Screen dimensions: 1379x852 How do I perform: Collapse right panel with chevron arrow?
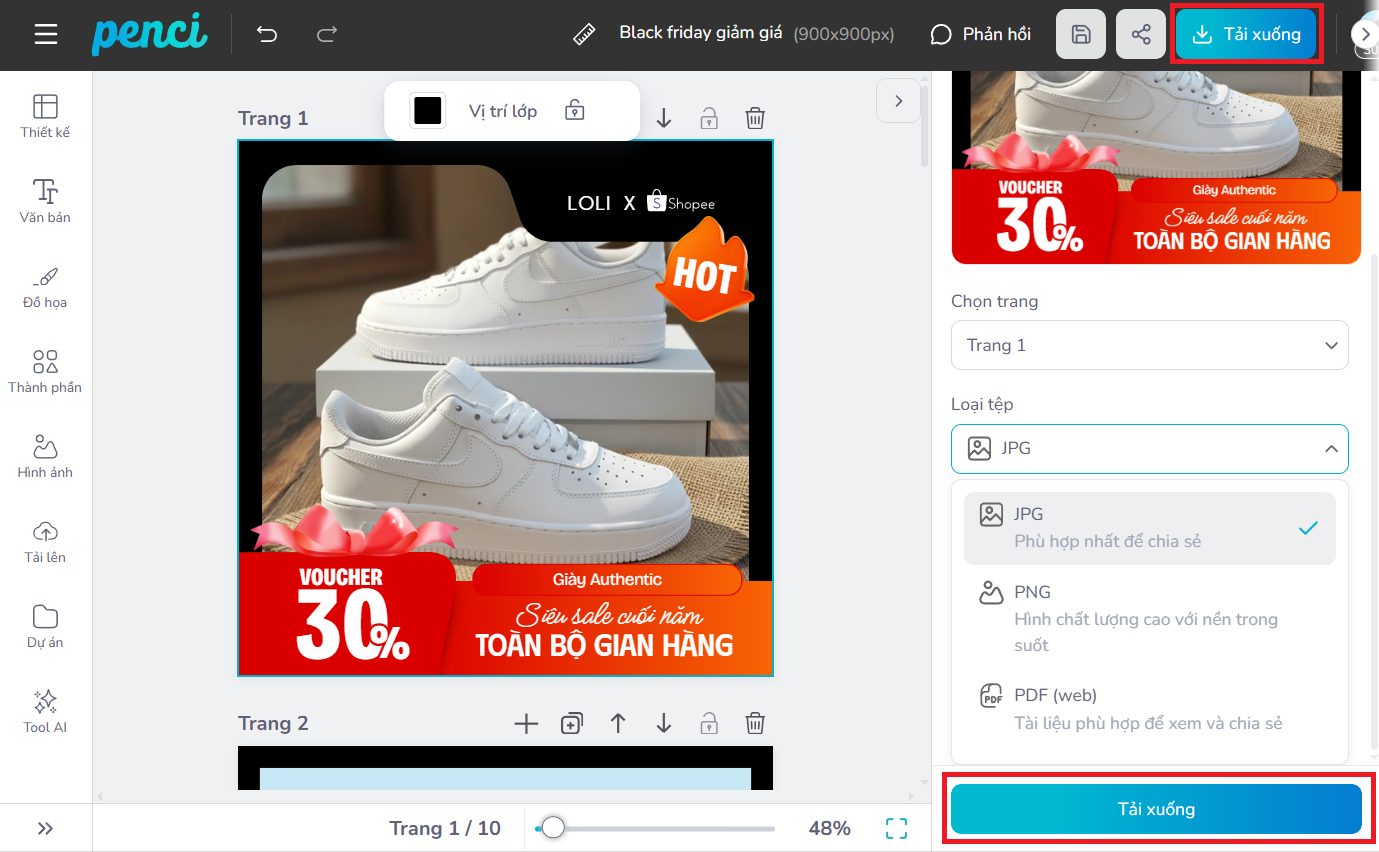pos(898,101)
